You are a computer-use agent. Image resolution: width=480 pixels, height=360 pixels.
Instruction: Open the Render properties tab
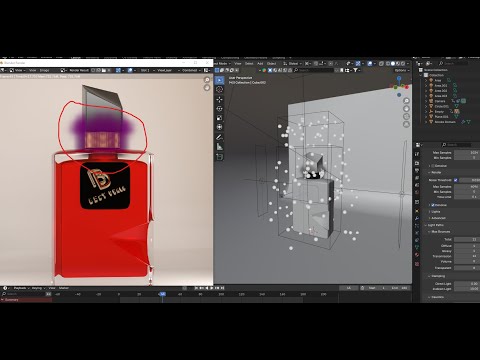click(417, 163)
